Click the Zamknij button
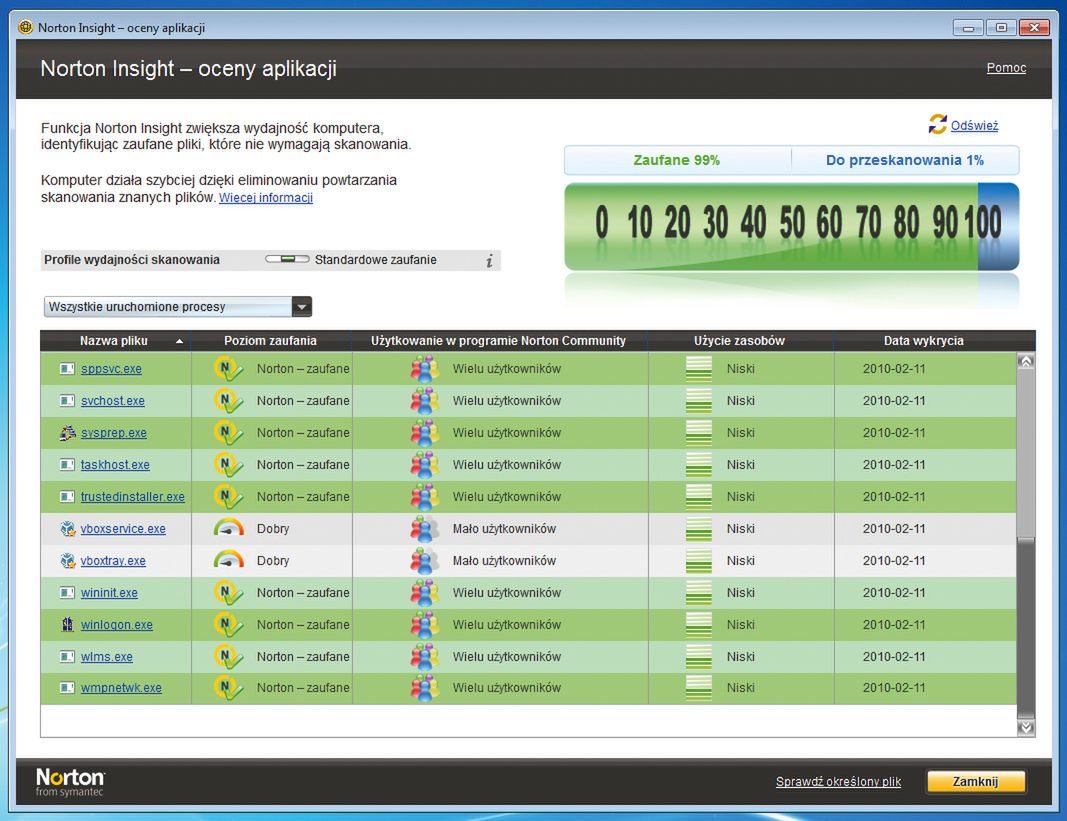This screenshot has height=821, width=1067. pyautogui.click(x=976, y=782)
